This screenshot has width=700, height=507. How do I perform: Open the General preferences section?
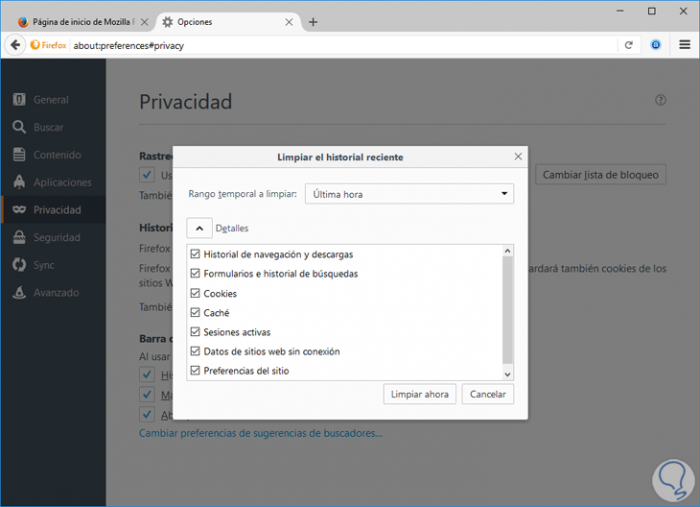click(x=53, y=100)
